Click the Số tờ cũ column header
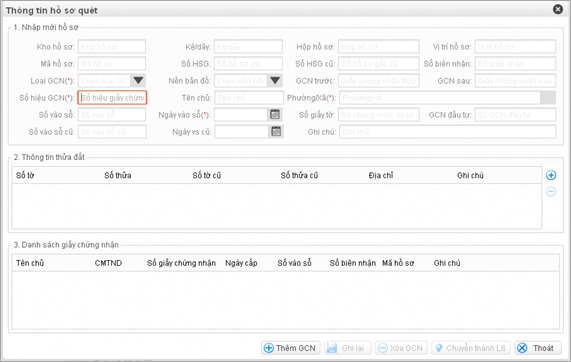The width and height of the screenshot is (571, 362). point(207,175)
